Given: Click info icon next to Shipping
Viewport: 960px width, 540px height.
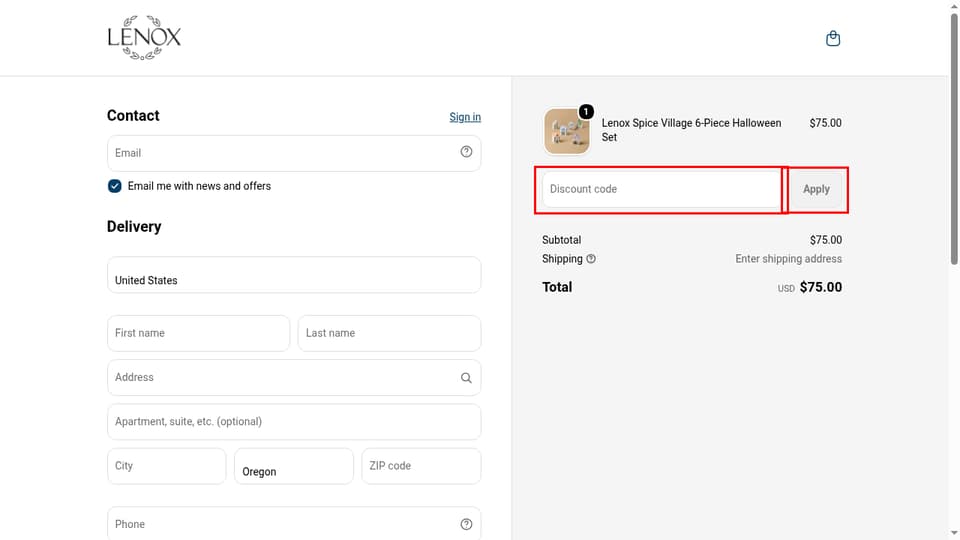Looking at the screenshot, I should point(591,259).
